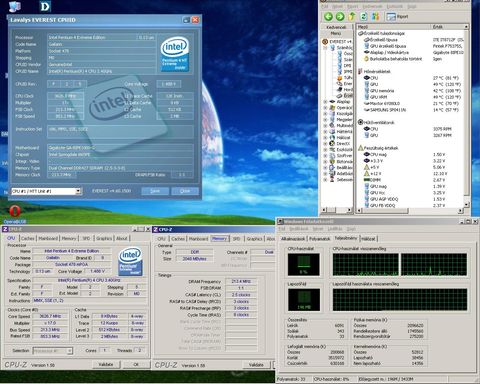Viewport: 480px width, 384px height.
Task: Open the Hálózat tab in Task Manager
Action: click(x=368, y=239)
